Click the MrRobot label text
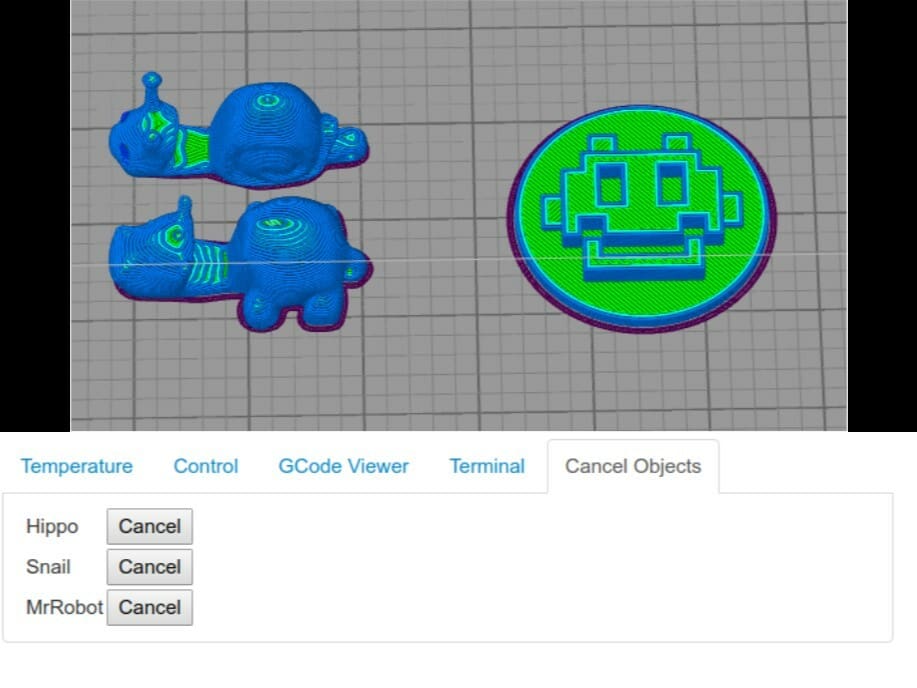 [x=65, y=607]
